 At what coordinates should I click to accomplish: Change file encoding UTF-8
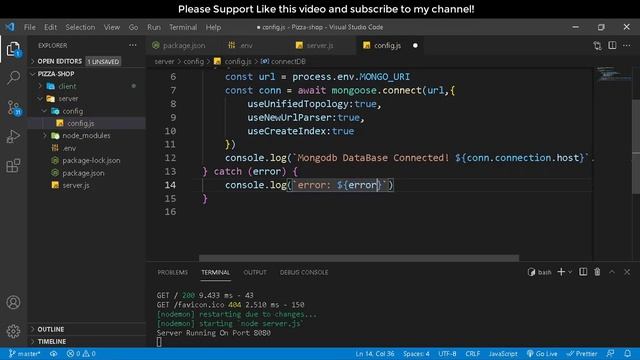coord(447,354)
